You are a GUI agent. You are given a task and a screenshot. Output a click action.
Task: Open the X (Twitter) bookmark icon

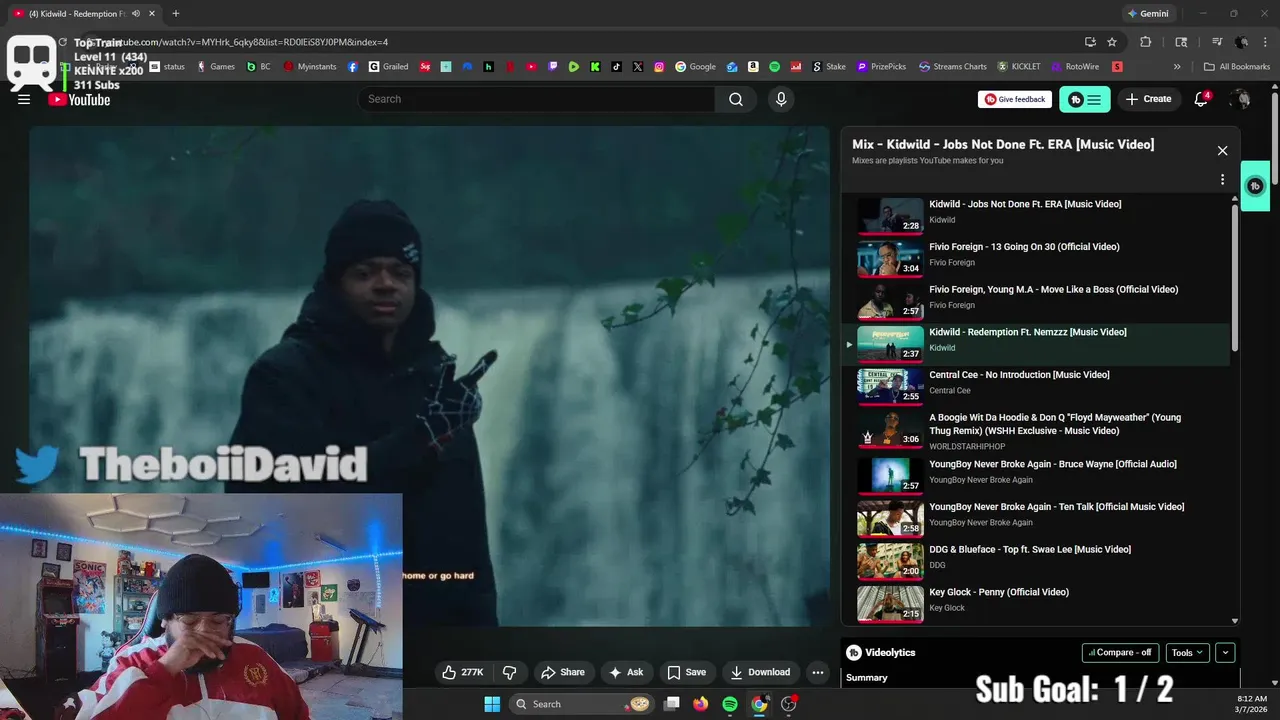(x=638, y=67)
